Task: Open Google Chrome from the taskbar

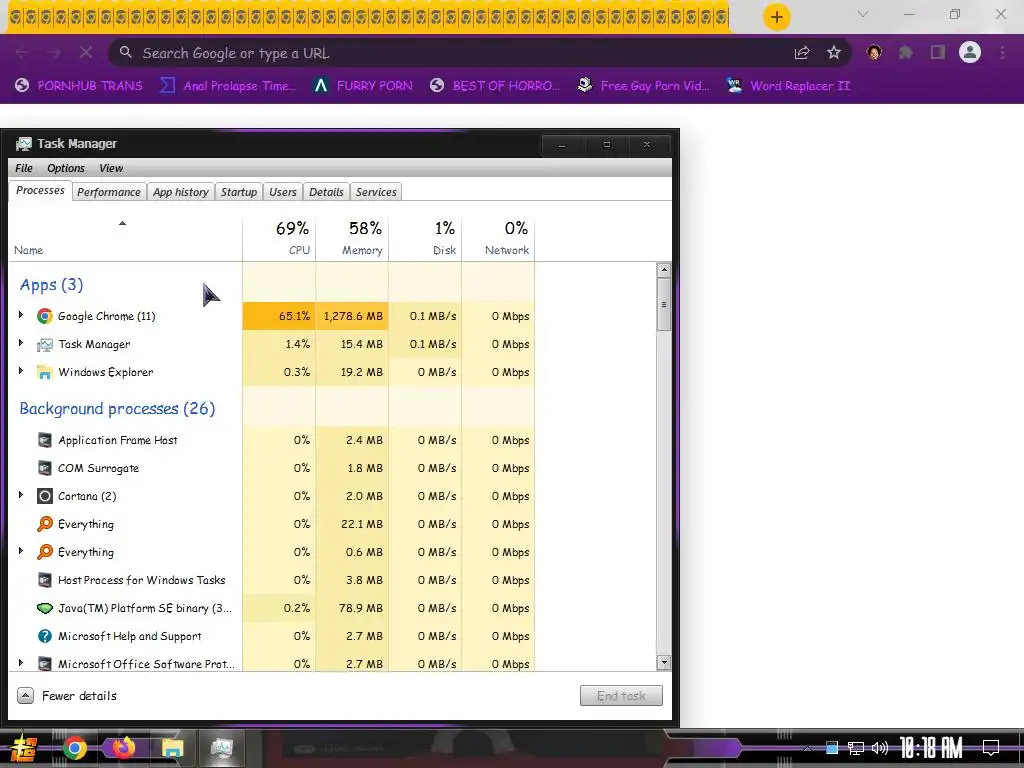Action: 74,748
